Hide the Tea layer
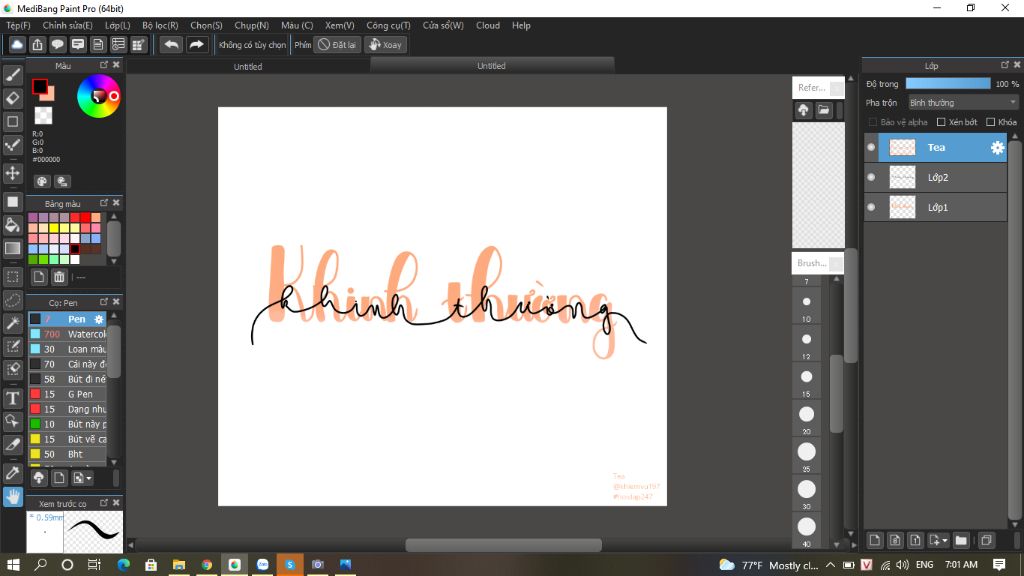 click(x=871, y=148)
